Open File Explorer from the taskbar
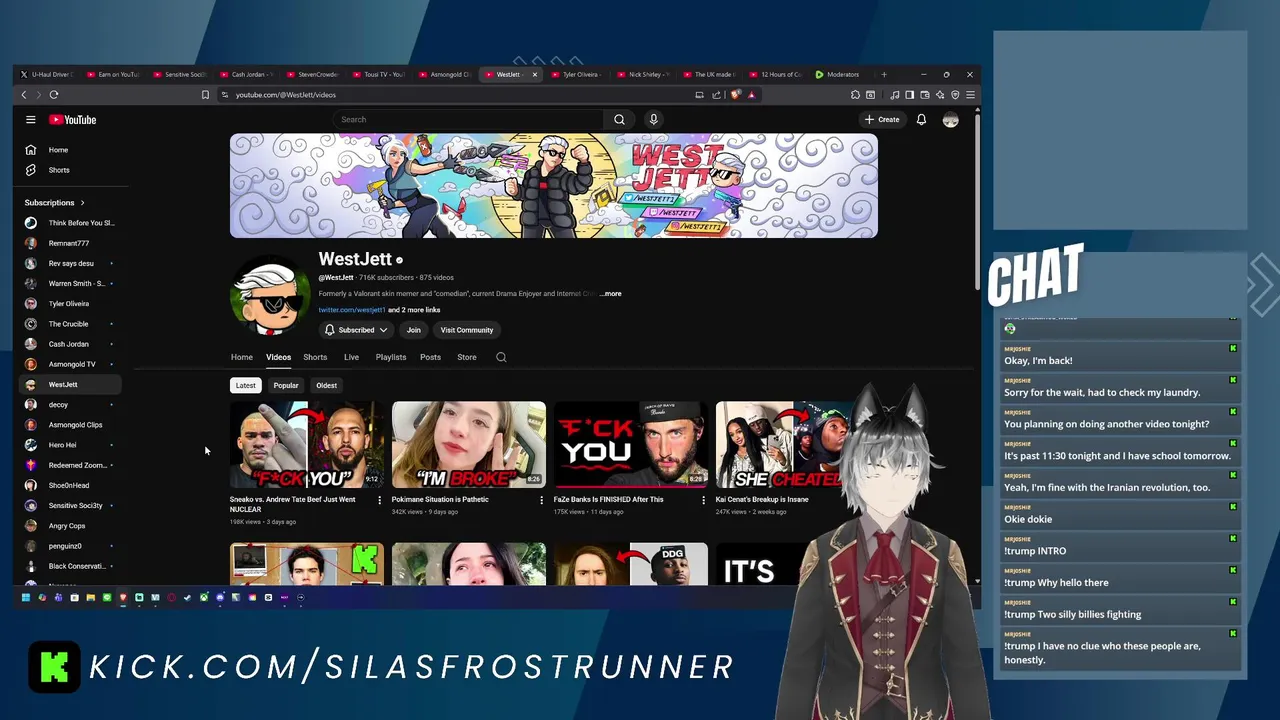Viewport: 1280px width, 720px height. click(91, 598)
